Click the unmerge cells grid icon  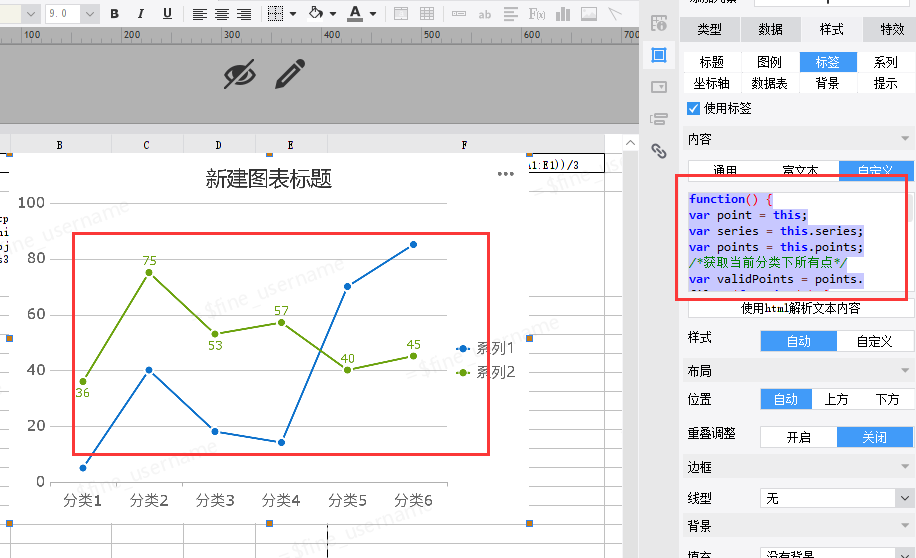pos(427,13)
